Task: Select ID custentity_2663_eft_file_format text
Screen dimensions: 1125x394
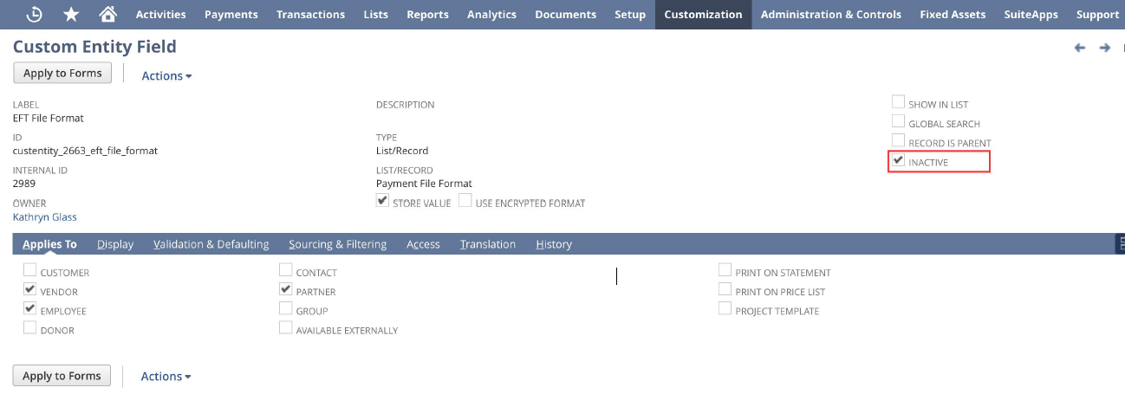Action: click(85, 151)
